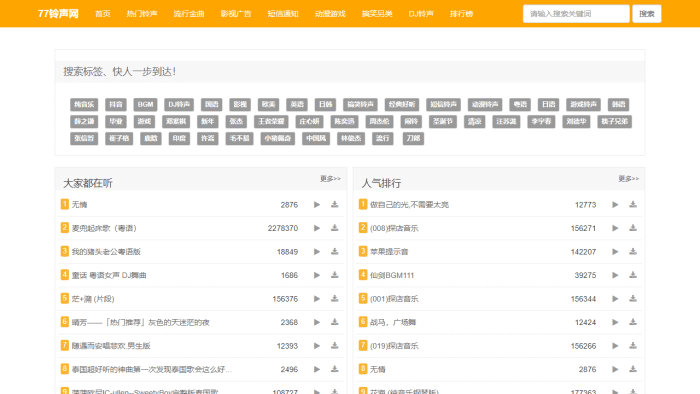Open the 苹果提示音 song title
The image size is (700, 394).
tap(389, 252)
